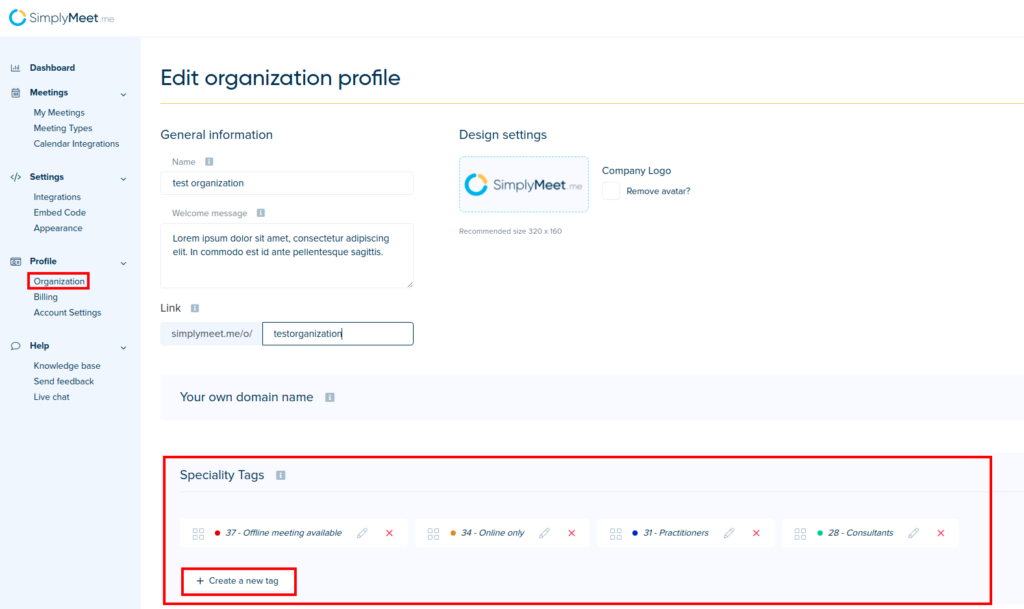Screen dimensions: 1024x609
Task: Click grid handle of Consultants tag
Action: pyautogui.click(x=800, y=534)
